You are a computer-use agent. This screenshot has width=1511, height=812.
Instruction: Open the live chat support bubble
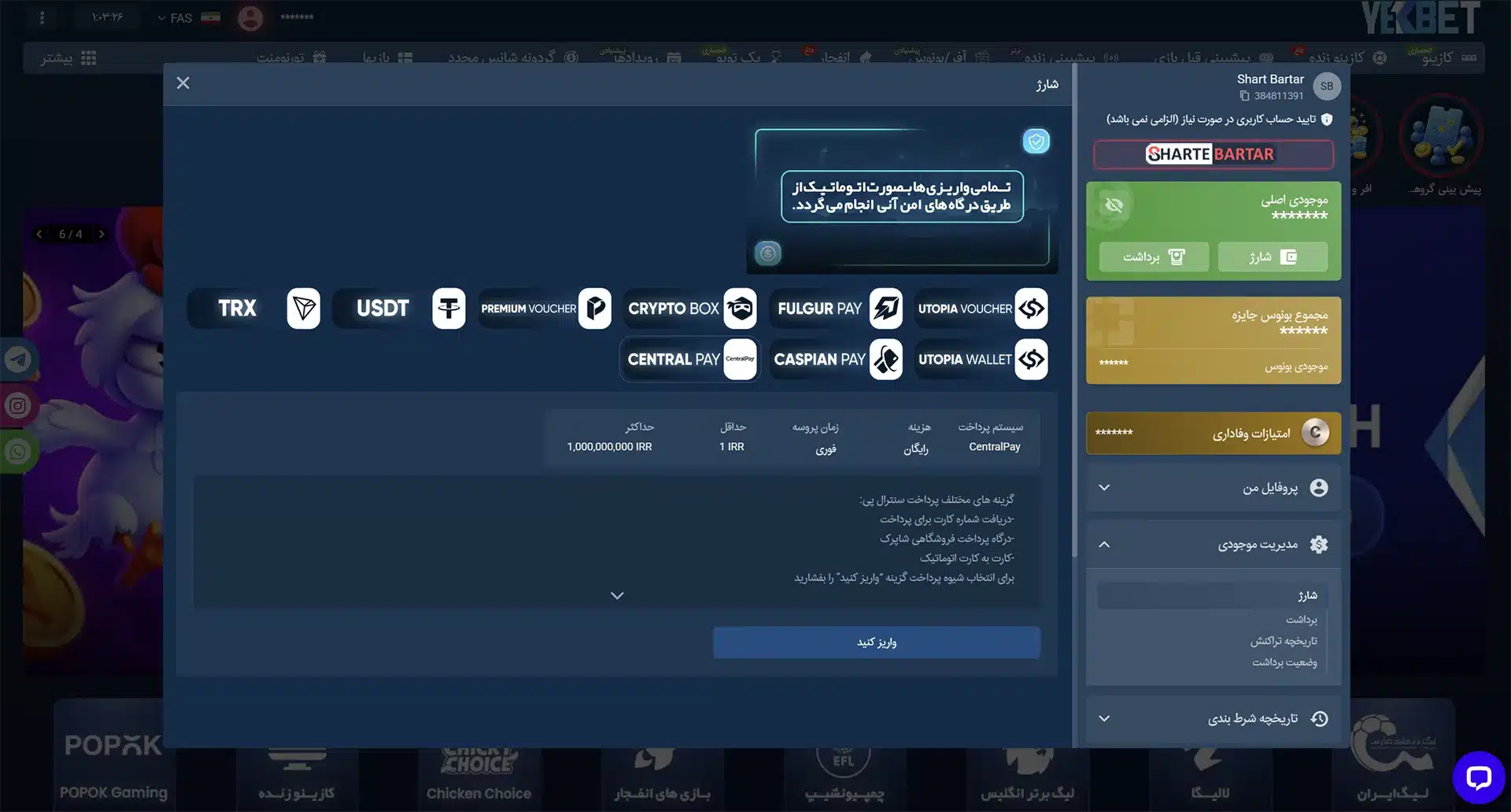coord(1479,778)
